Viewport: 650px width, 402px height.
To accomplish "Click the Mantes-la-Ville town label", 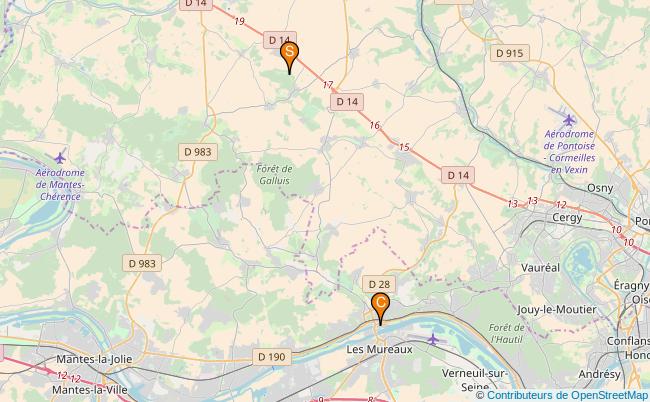I will pyautogui.click(x=90, y=390).
